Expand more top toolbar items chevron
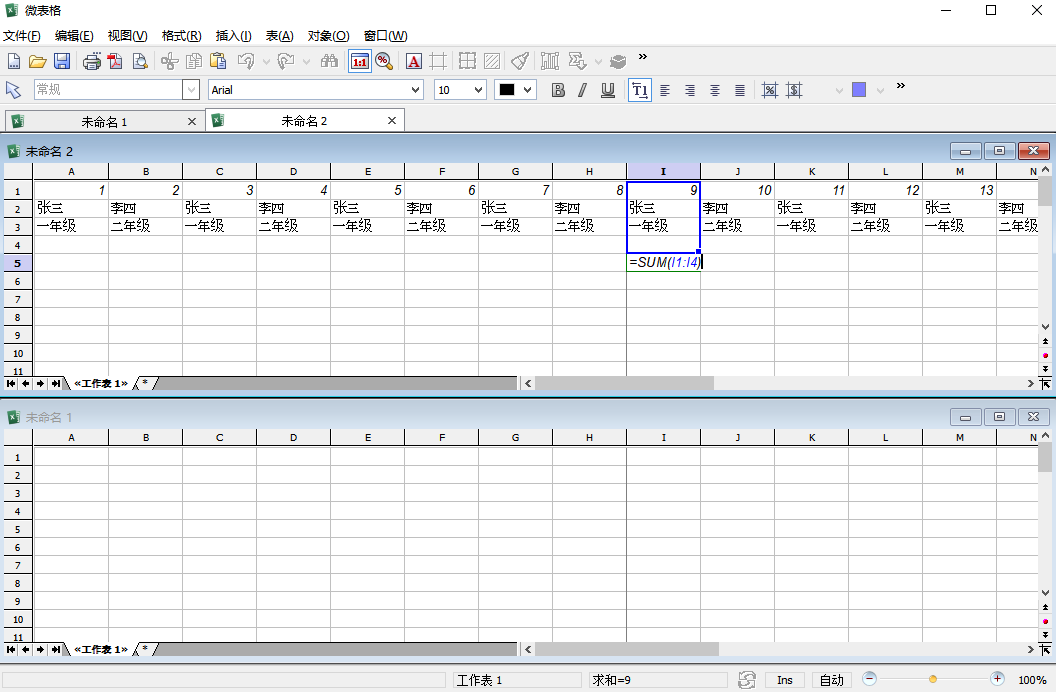 642,57
